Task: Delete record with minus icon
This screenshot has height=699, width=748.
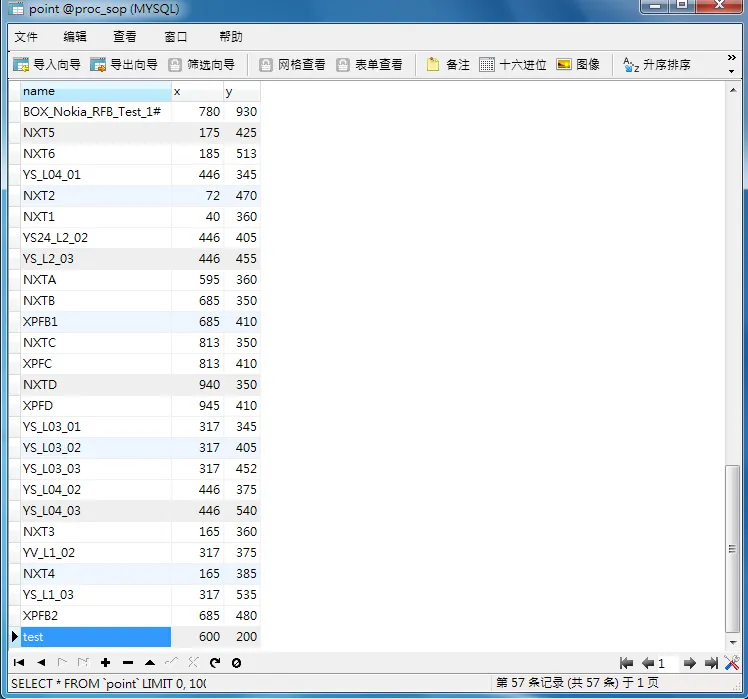Action: coord(128,662)
